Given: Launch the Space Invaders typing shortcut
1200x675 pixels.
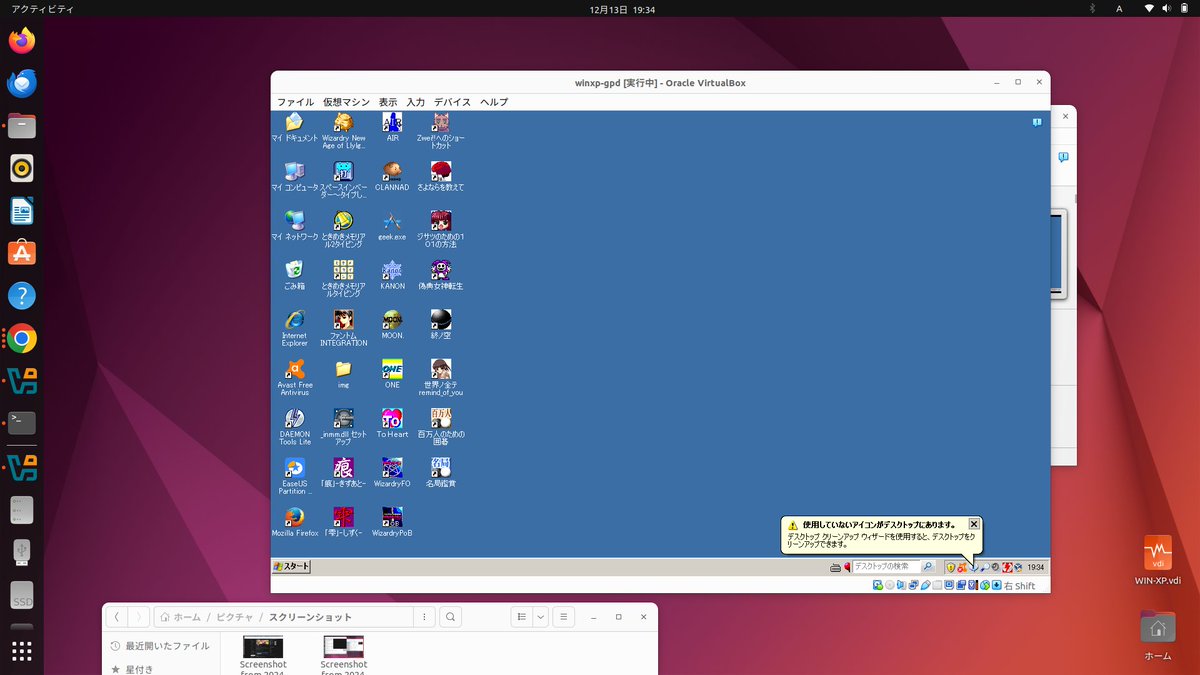Looking at the screenshot, I should 343,179.
